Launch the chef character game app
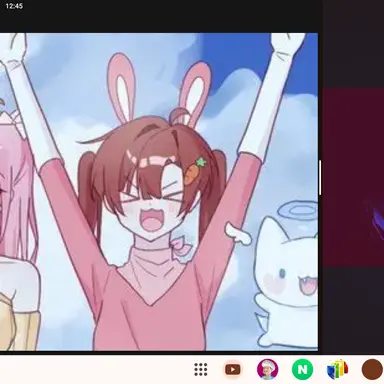The image size is (384, 384). (267, 369)
